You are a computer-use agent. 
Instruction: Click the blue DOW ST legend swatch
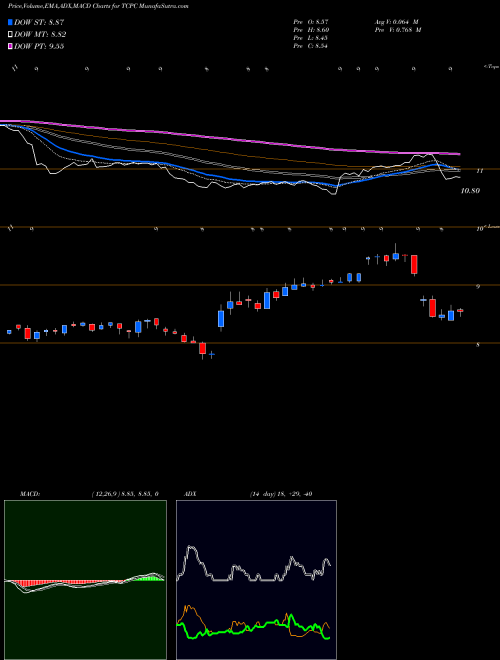pyautogui.click(x=10, y=22)
